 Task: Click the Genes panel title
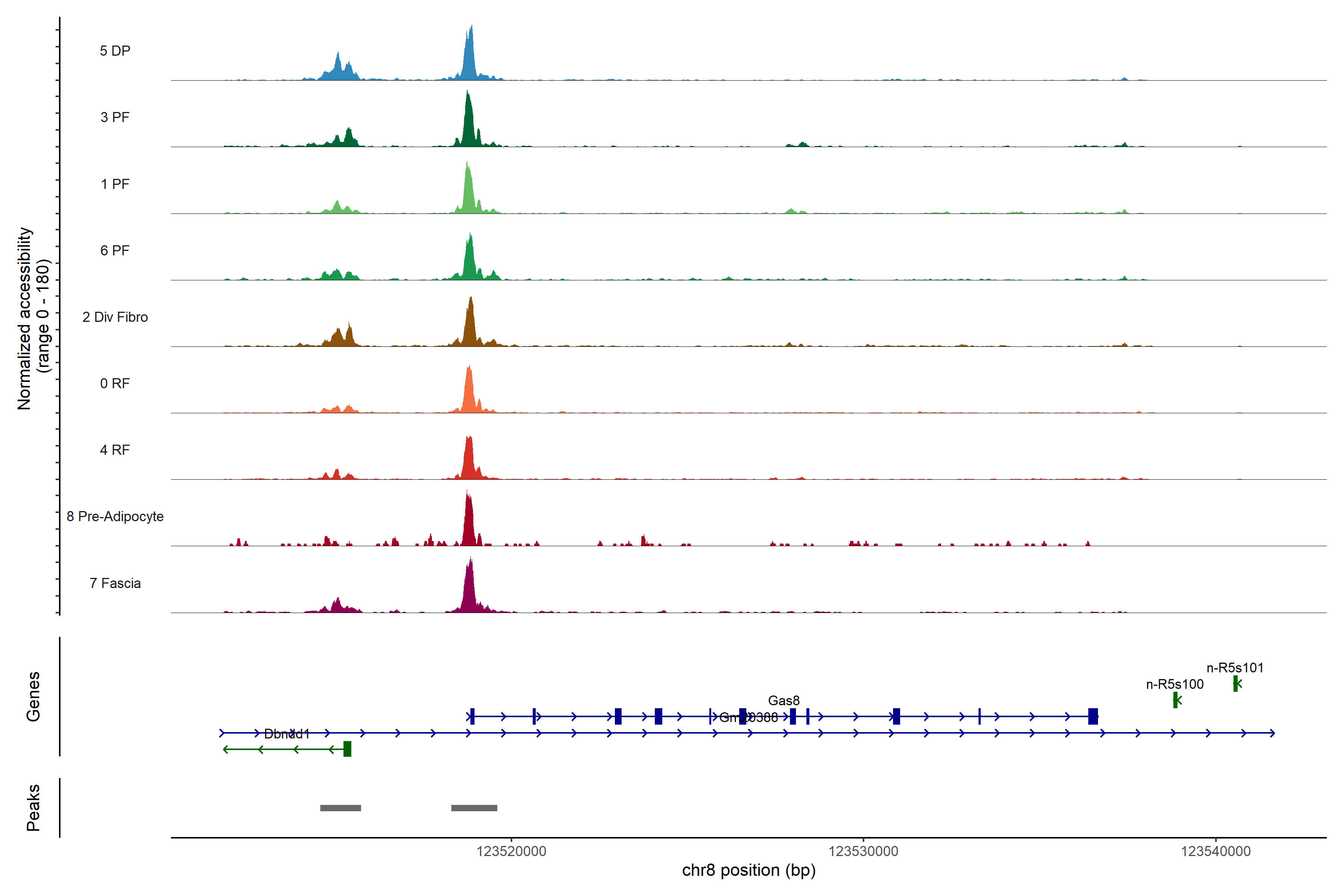tap(33, 697)
